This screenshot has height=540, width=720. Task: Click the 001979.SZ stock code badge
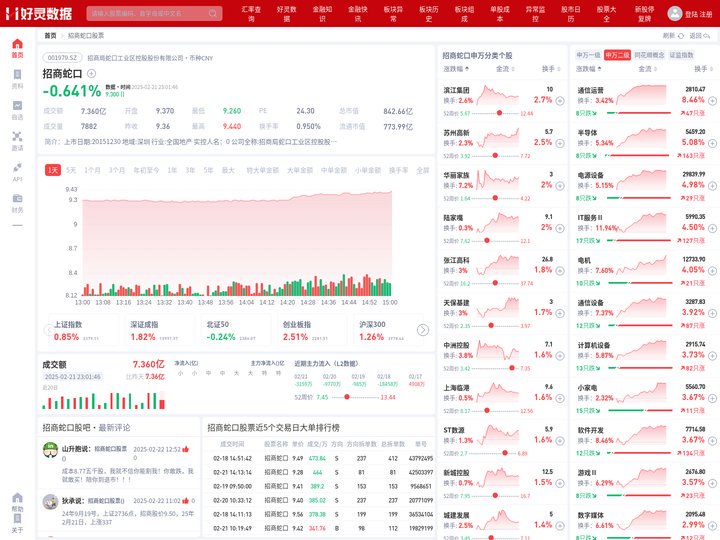tap(62, 58)
